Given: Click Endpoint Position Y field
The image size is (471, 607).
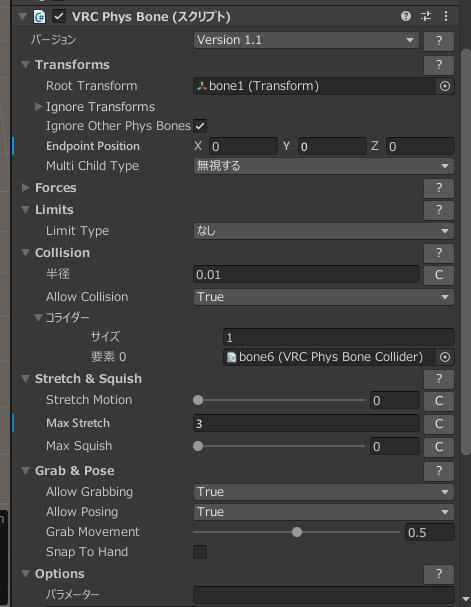Looking at the screenshot, I should coord(332,146).
